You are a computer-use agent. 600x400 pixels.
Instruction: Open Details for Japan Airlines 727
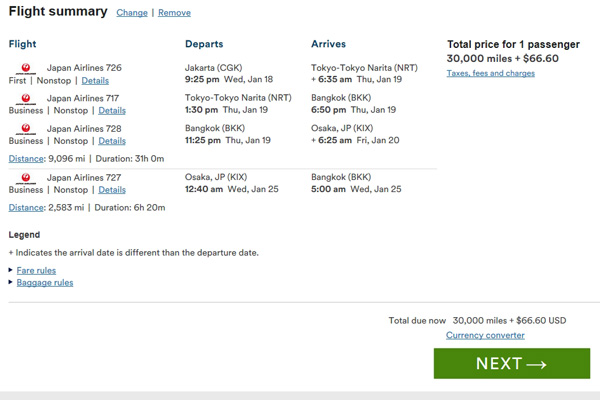[x=112, y=190]
